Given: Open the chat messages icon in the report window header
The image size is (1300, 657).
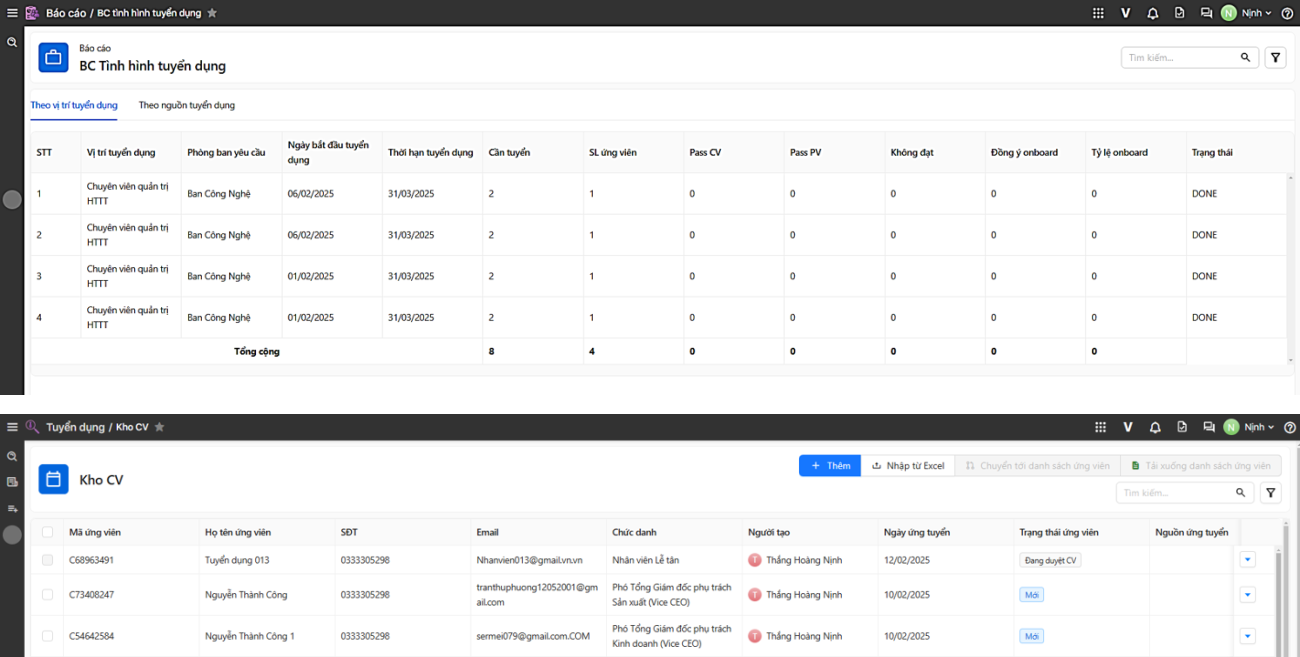Looking at the screenshot, I should pyautogui.click(x=1206, y=13).
